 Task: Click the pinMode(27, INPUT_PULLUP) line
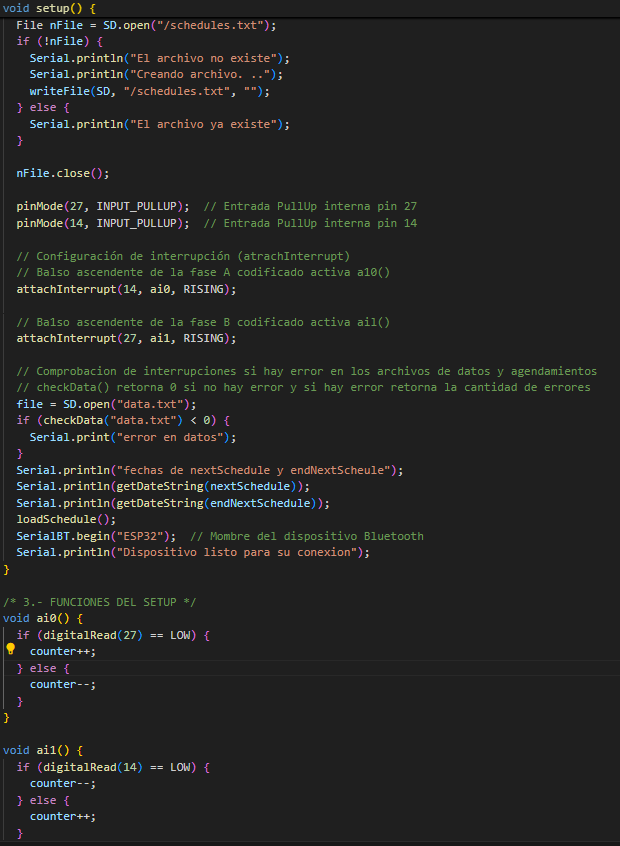coord(102,206)
